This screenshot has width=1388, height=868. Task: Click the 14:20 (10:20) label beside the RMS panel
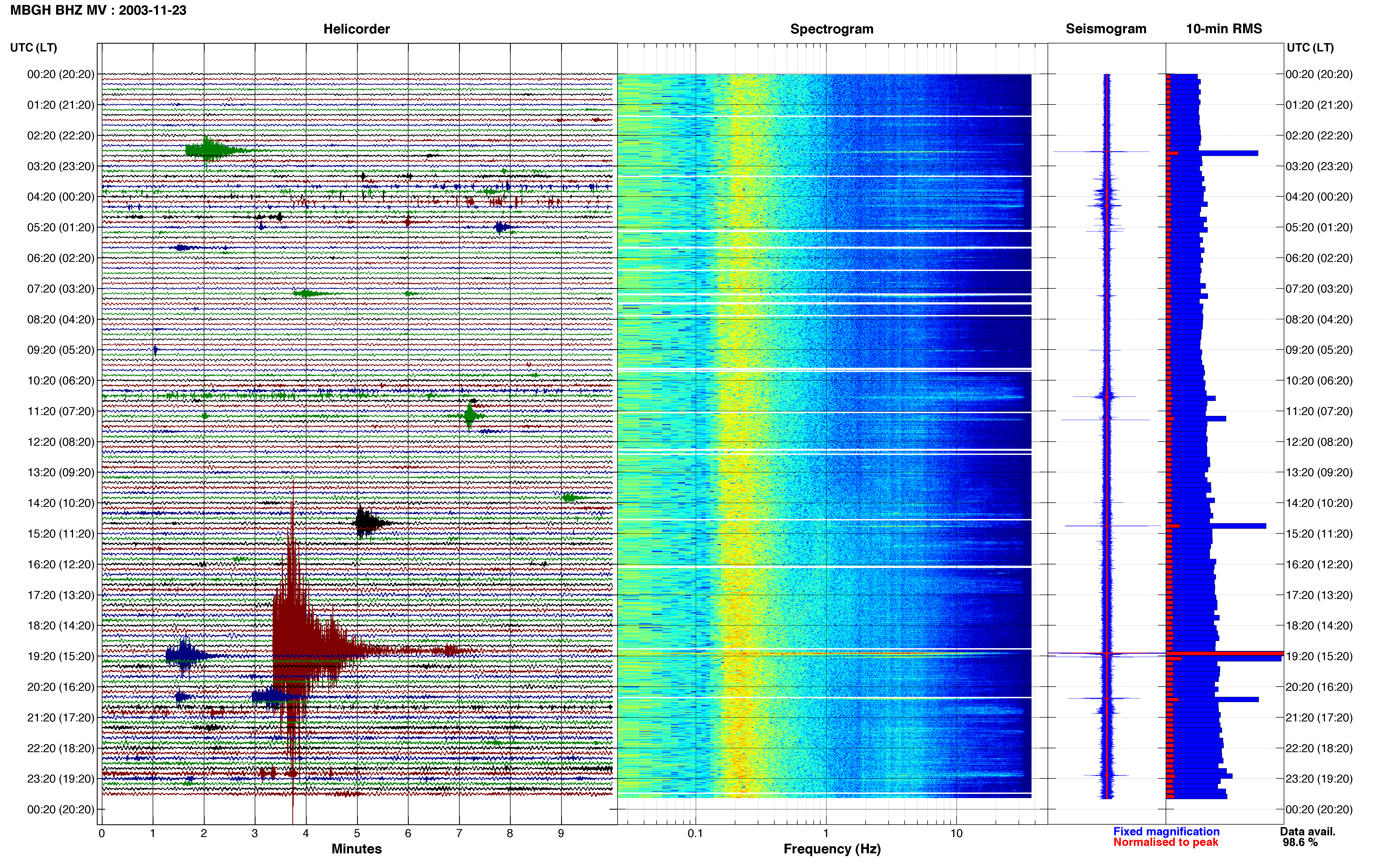click(x=1319, y=503)
